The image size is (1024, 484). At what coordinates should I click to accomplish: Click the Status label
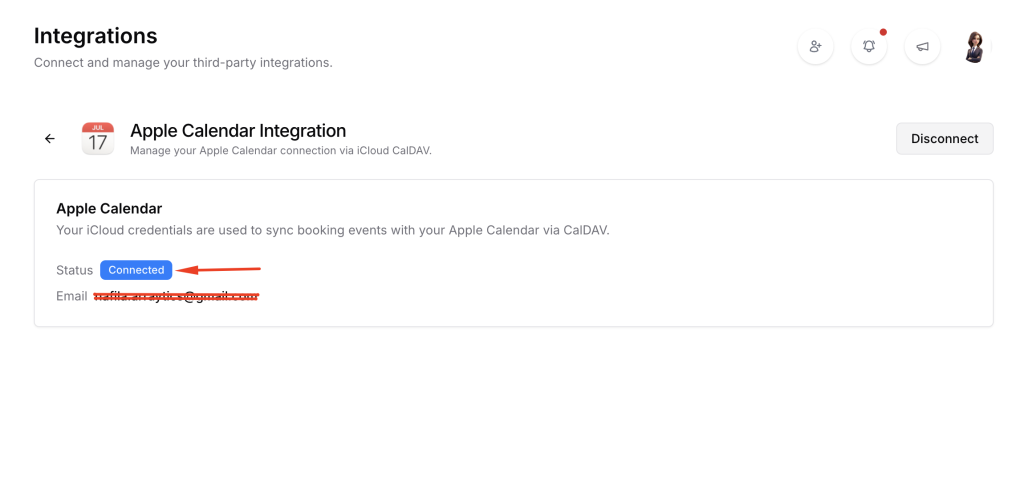[75, 270]
